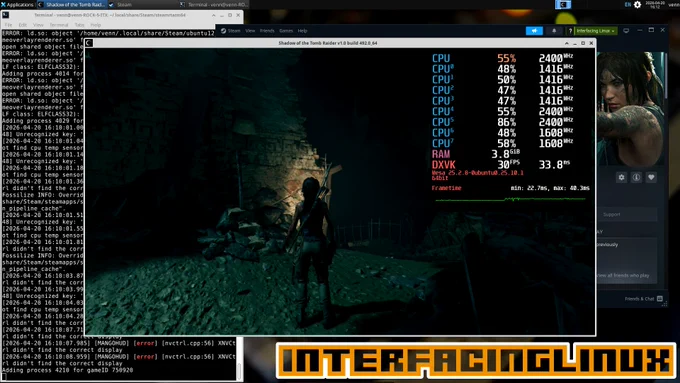Viewport: 680px width, 383px height.
Task: Click the EN keyboard layout indicator
Action: tap(628, 4)
